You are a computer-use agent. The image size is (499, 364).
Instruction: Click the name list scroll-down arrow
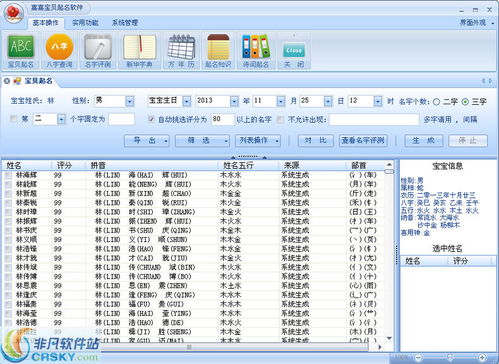pos(389,338)
